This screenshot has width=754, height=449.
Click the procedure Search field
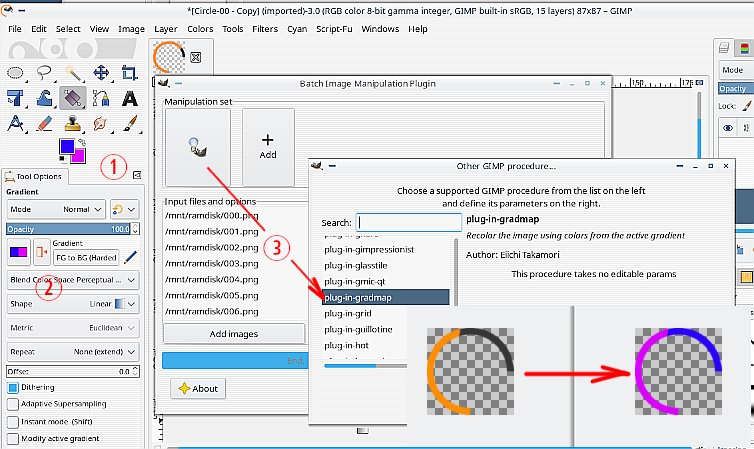(409, 223)
